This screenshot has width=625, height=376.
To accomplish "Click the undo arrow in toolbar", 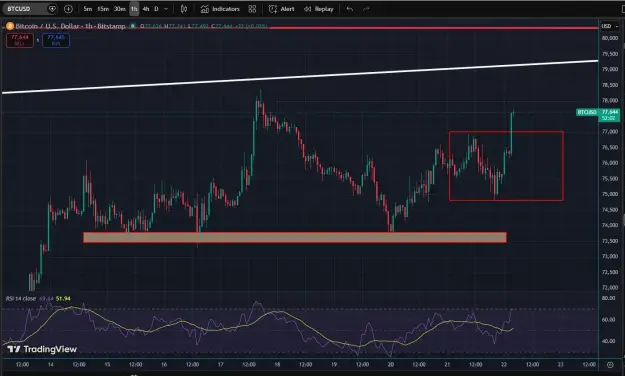I will pyautogui.click(x=350, y=9).
